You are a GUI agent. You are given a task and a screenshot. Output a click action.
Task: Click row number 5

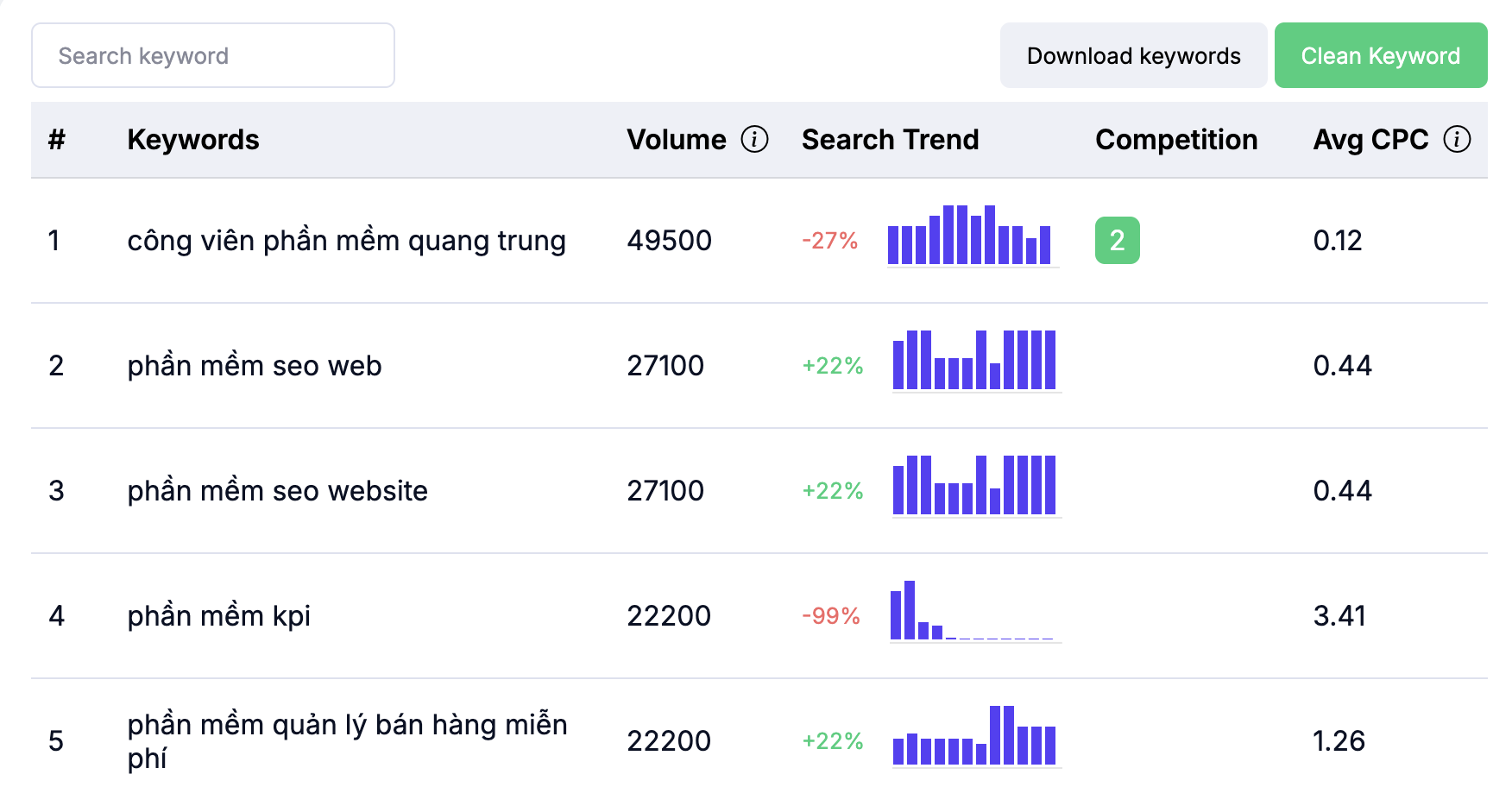[56, 740]
